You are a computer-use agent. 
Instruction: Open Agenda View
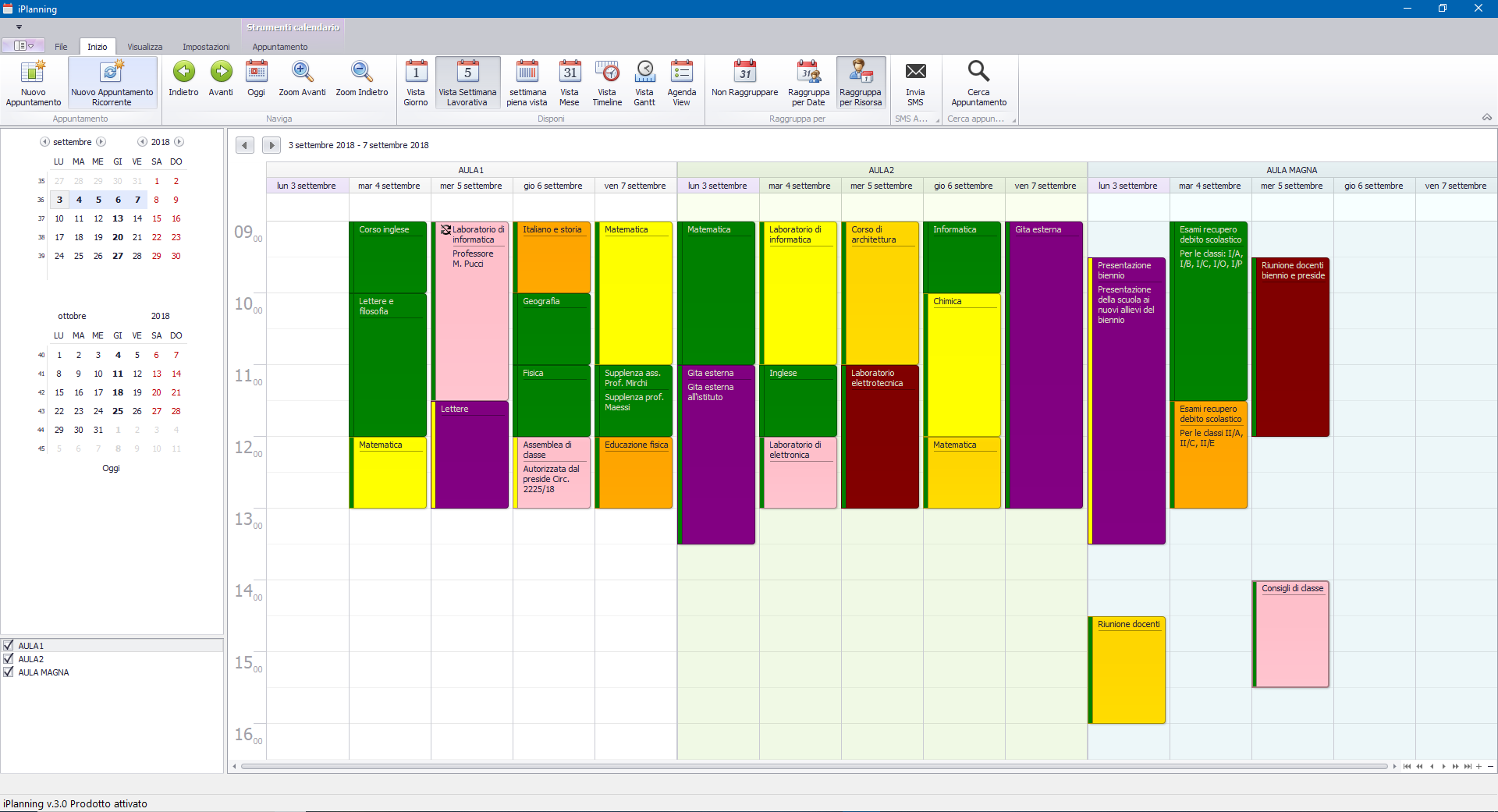682,83
